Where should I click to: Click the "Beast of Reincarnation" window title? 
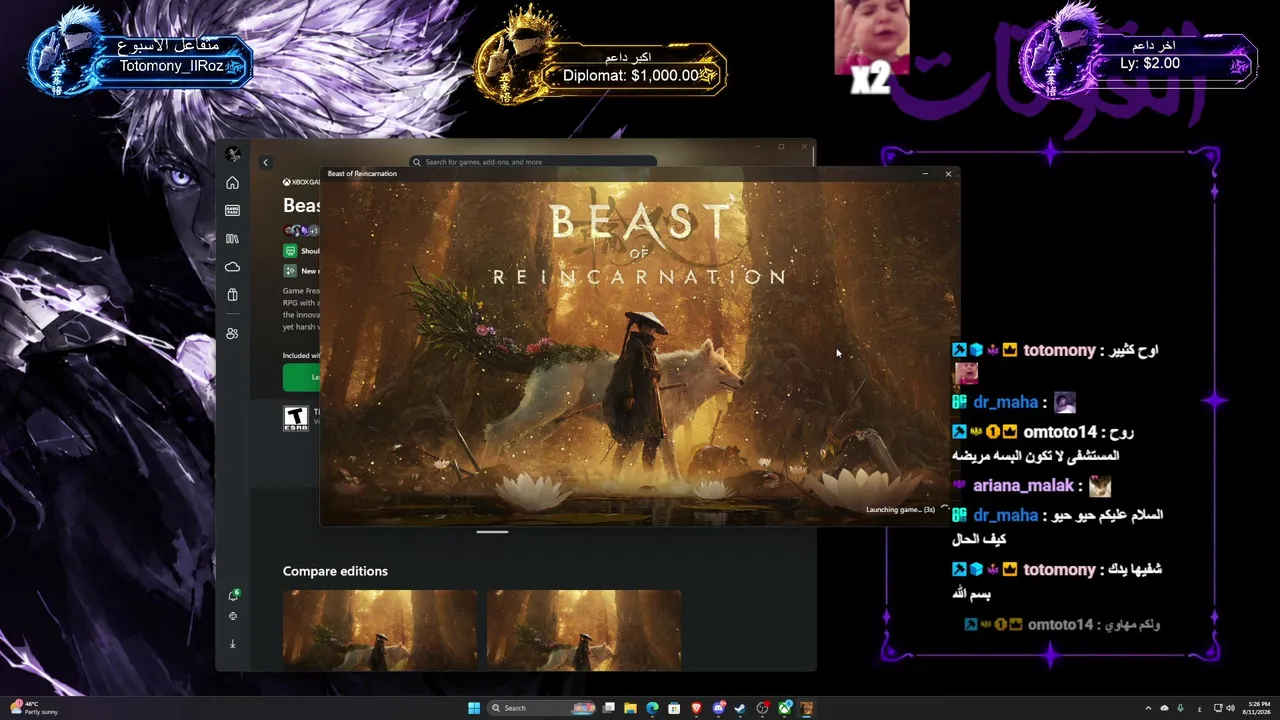362,174
